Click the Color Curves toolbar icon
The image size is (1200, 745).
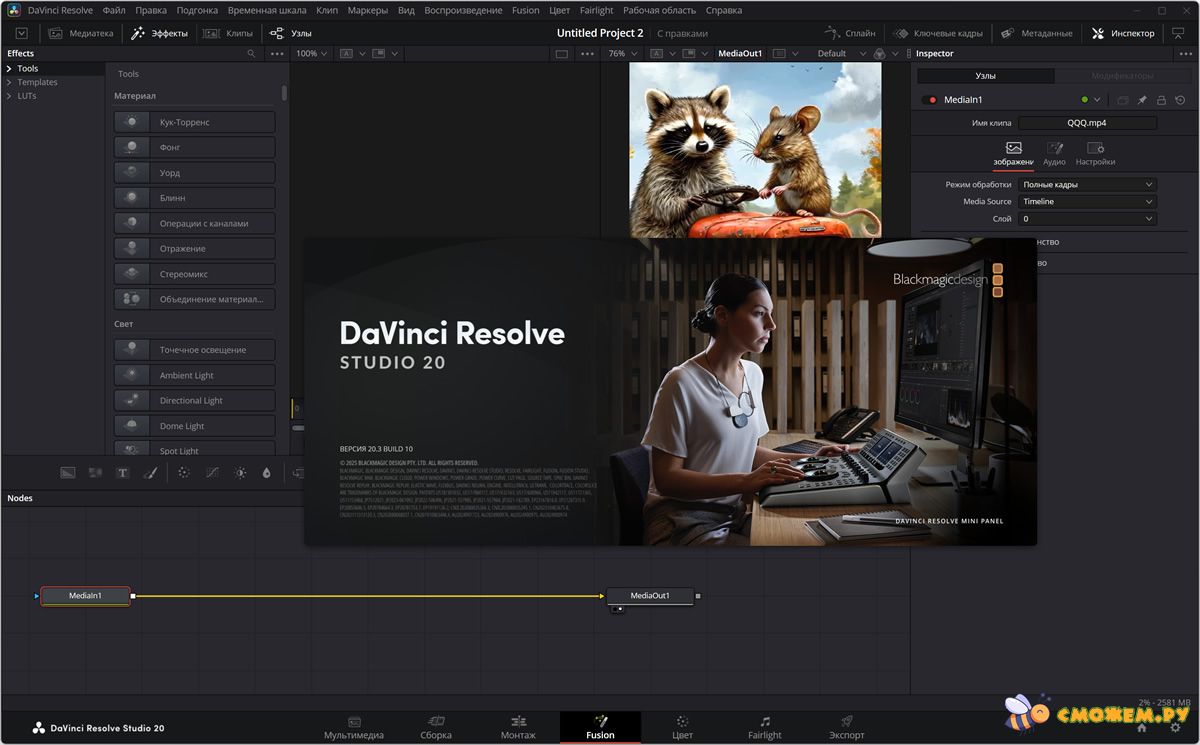(212, 473)
